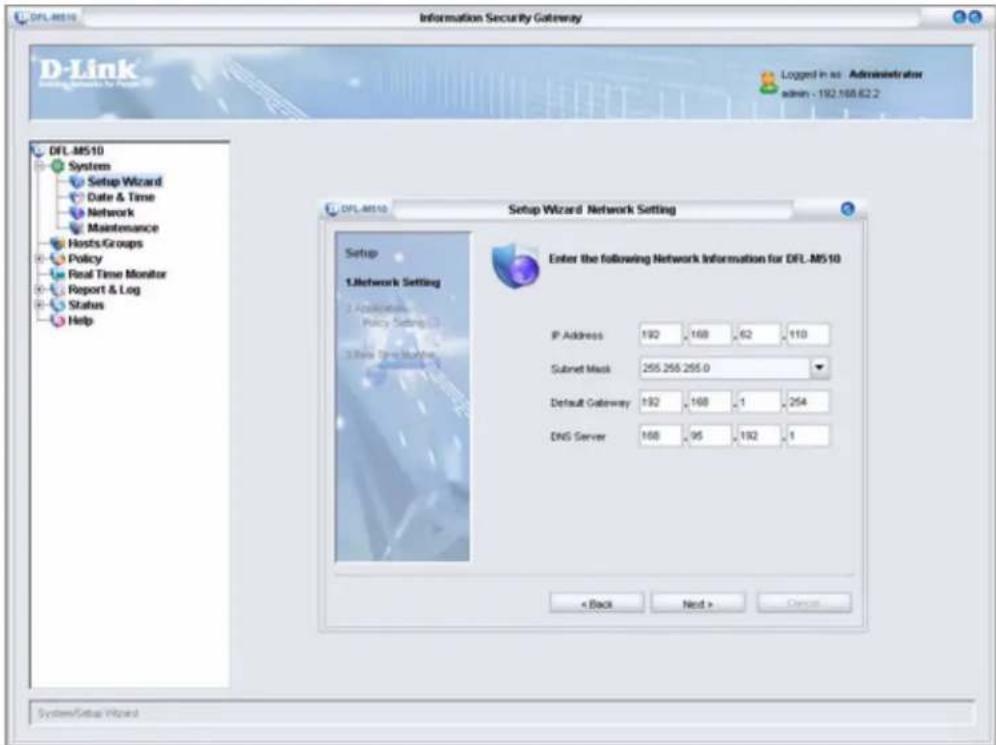Open the Network tree item

(x=111, y=213)
